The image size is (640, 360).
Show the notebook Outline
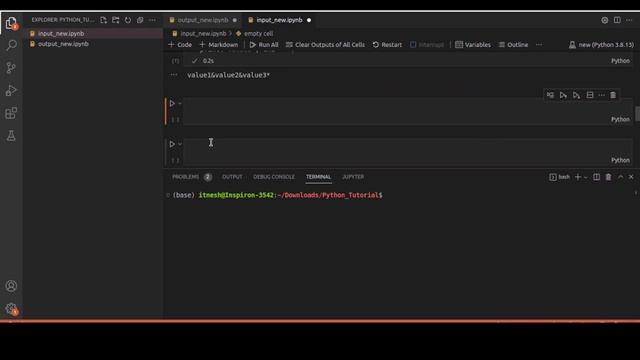[x=513, y=44]
